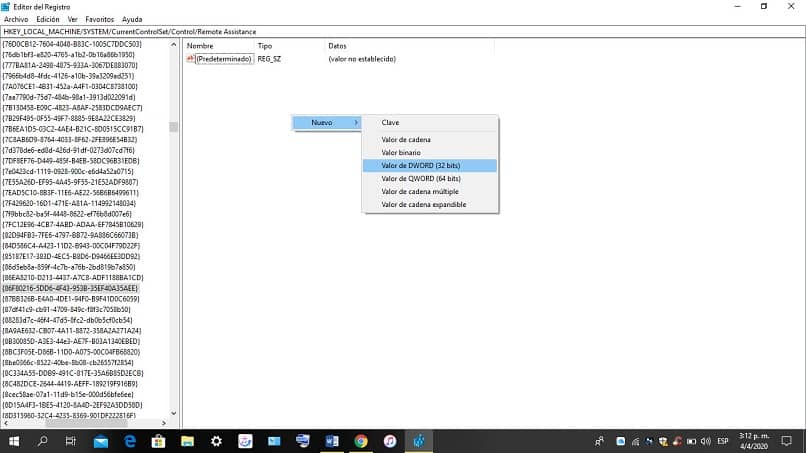Open the Edición menu
This screenshot has width=806, height=453.
(48, 19)
